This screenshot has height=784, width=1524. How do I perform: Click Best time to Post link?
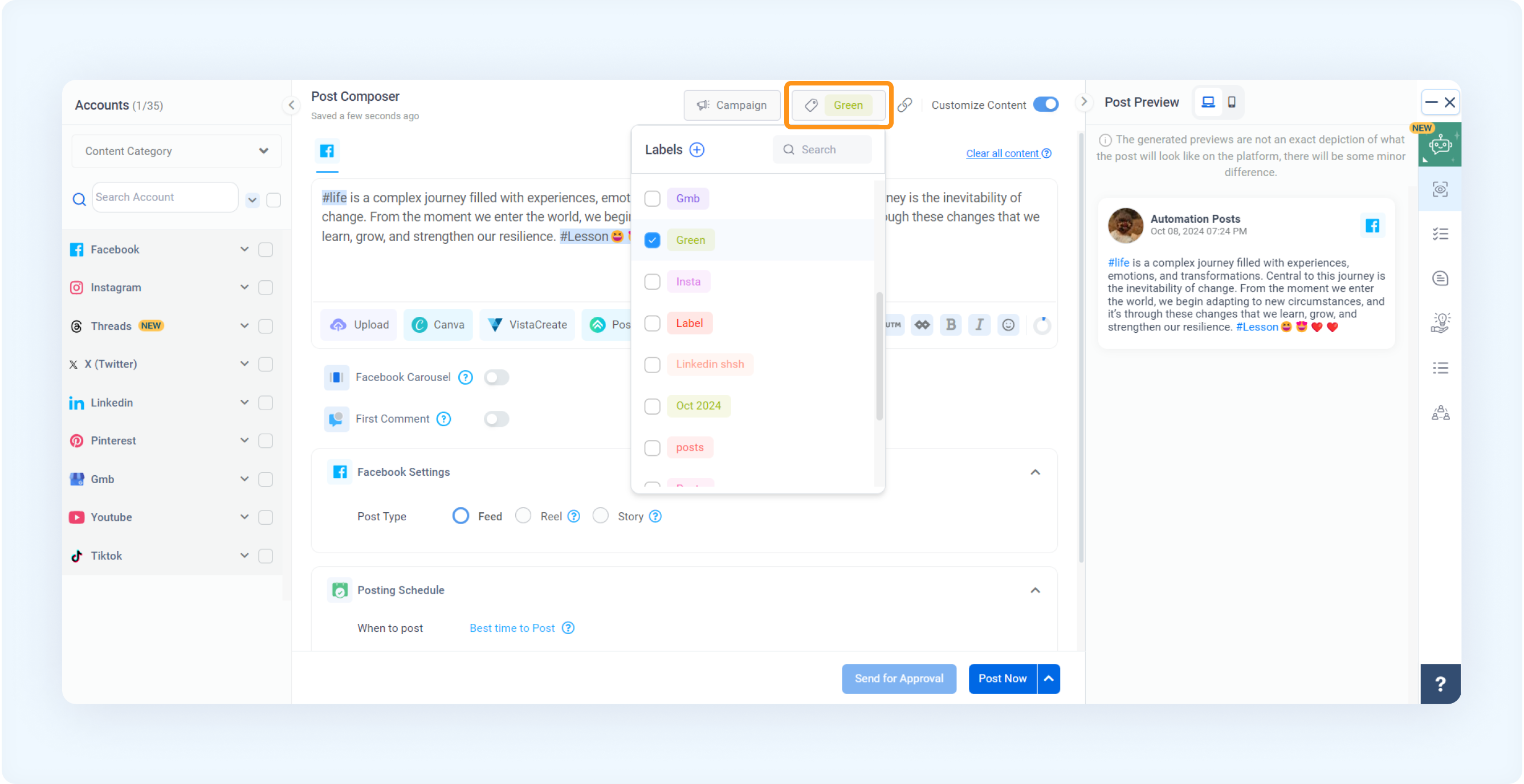512,628
